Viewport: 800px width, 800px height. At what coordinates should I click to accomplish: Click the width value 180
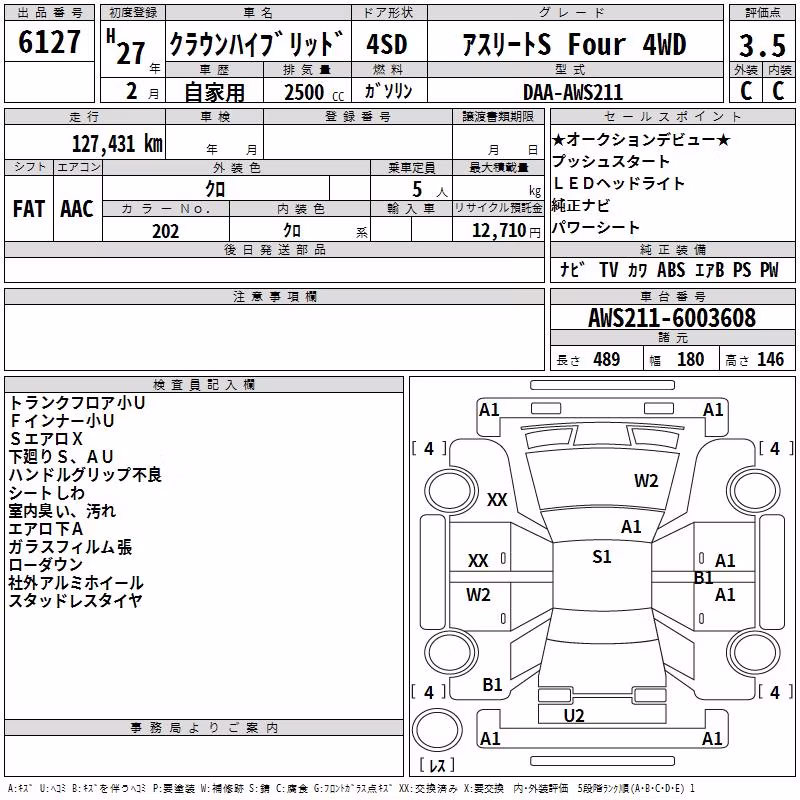(690, 359)
